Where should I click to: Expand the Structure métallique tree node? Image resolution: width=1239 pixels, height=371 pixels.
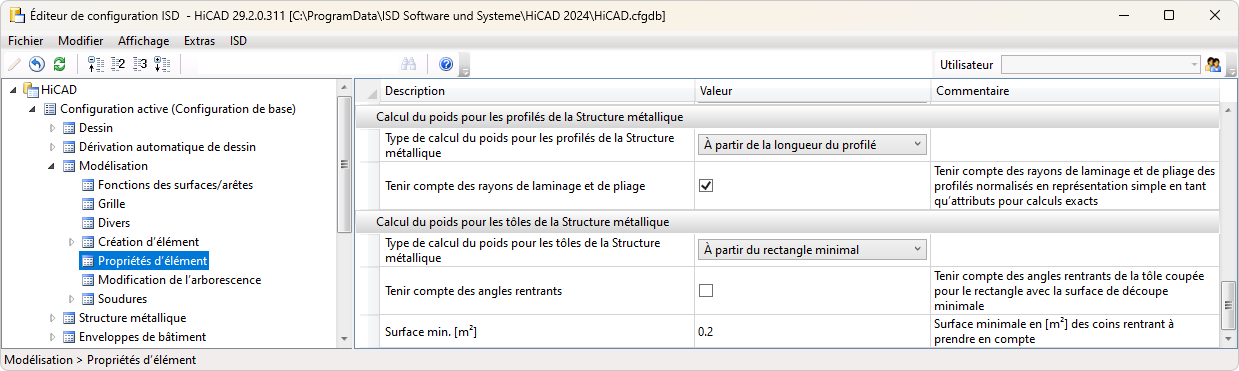coord(53,318)
